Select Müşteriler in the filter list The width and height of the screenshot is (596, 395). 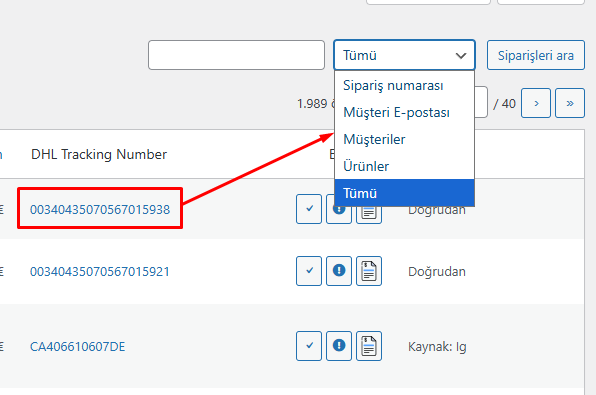coord(404,140)
